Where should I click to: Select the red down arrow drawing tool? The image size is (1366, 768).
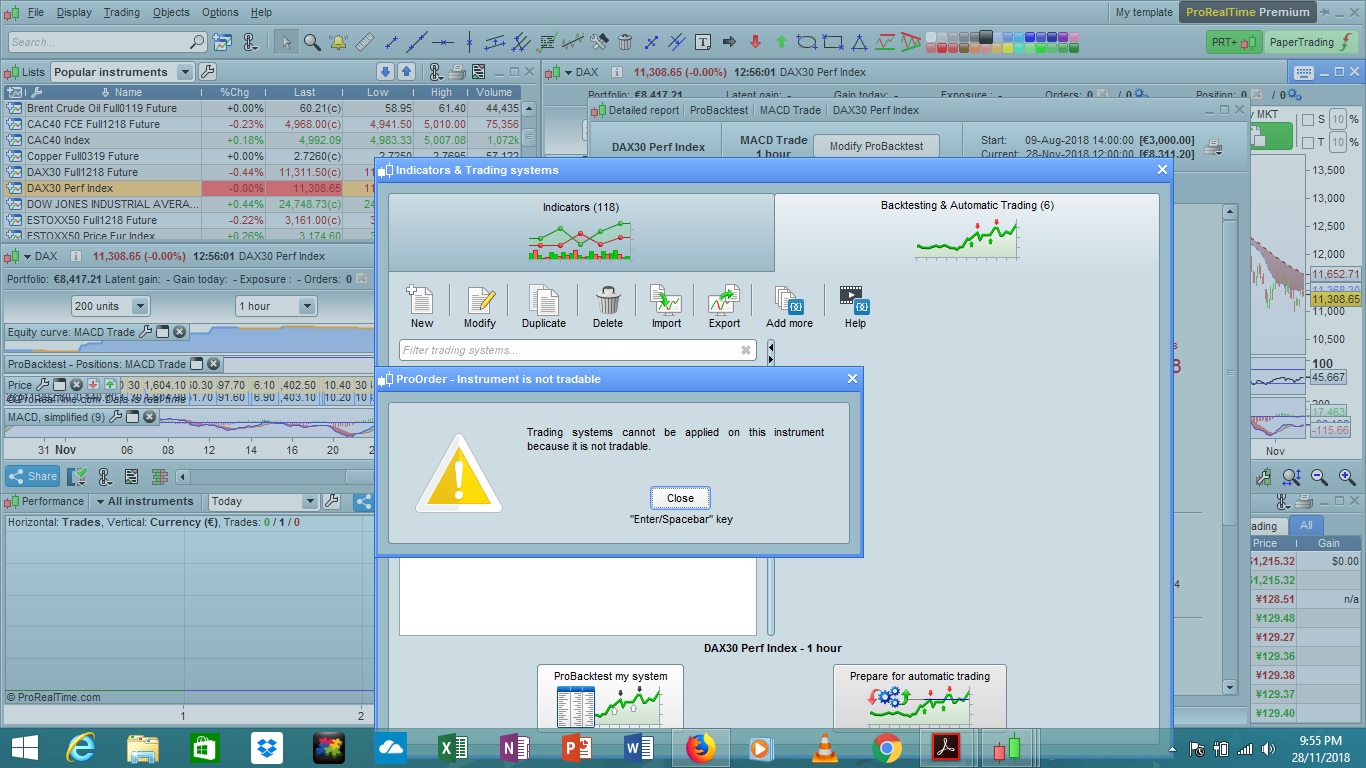point(755,42)
